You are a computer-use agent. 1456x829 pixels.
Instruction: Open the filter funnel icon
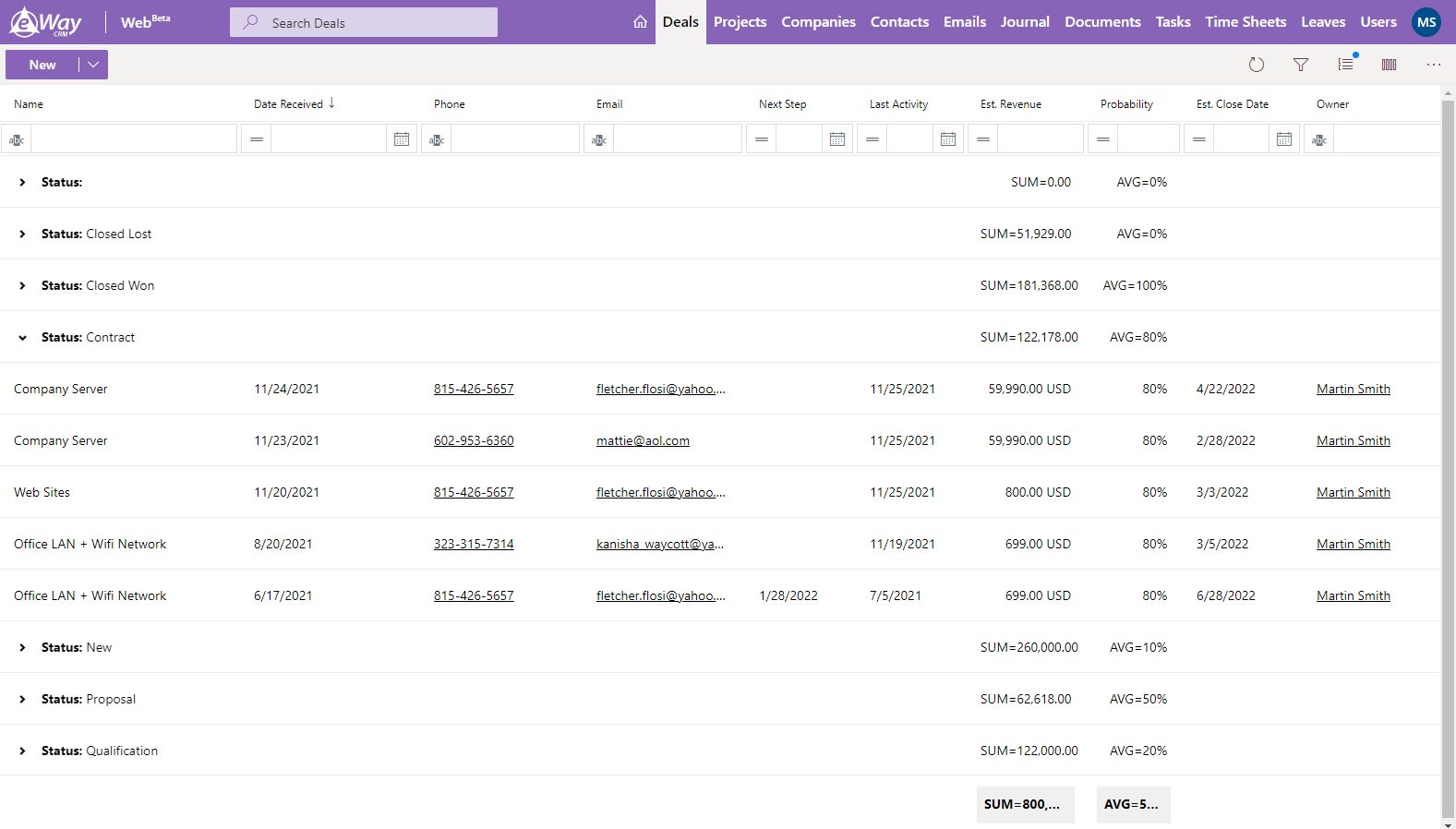point(1301,65)
